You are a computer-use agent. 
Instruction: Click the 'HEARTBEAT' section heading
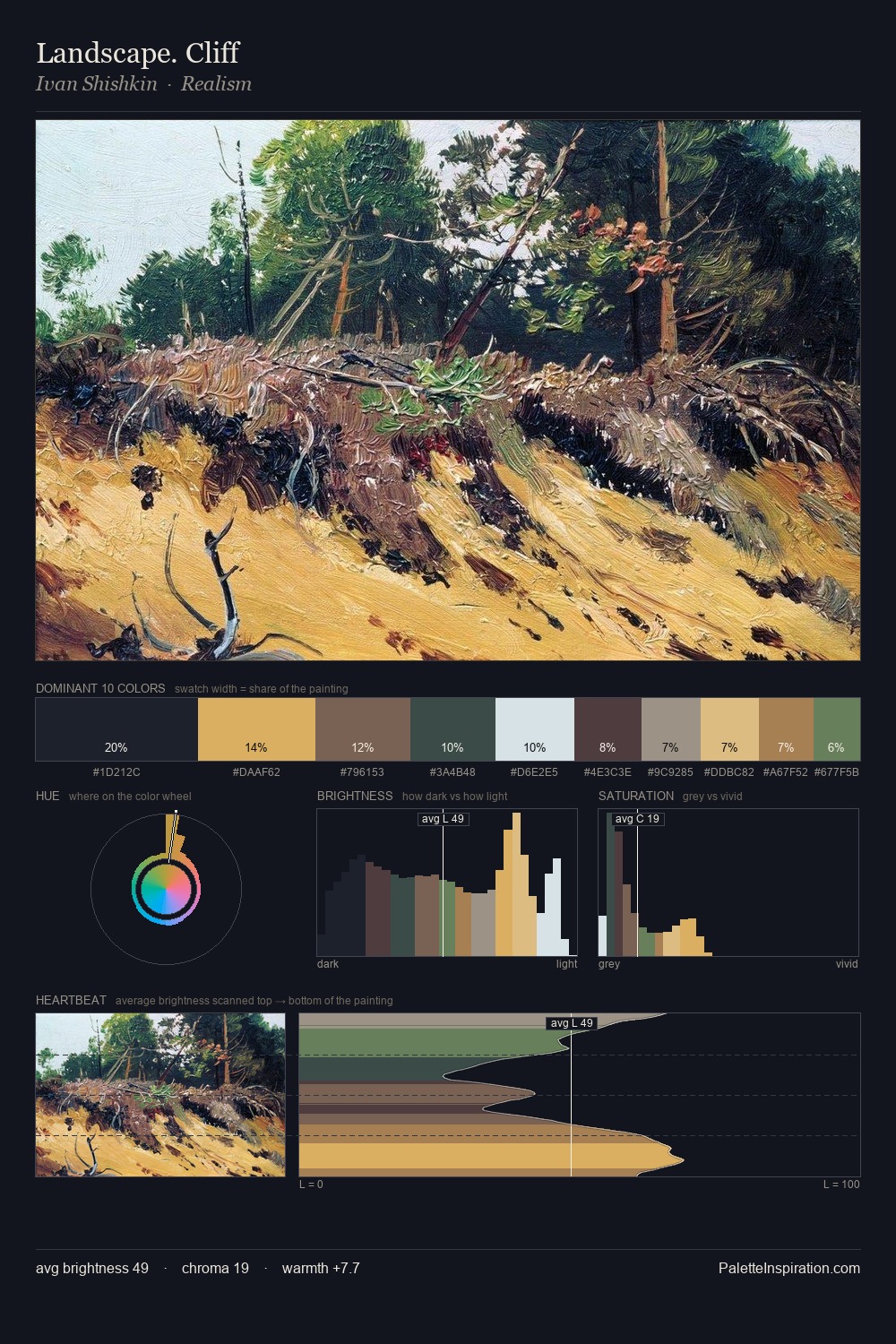click(x=71, y=1000)
